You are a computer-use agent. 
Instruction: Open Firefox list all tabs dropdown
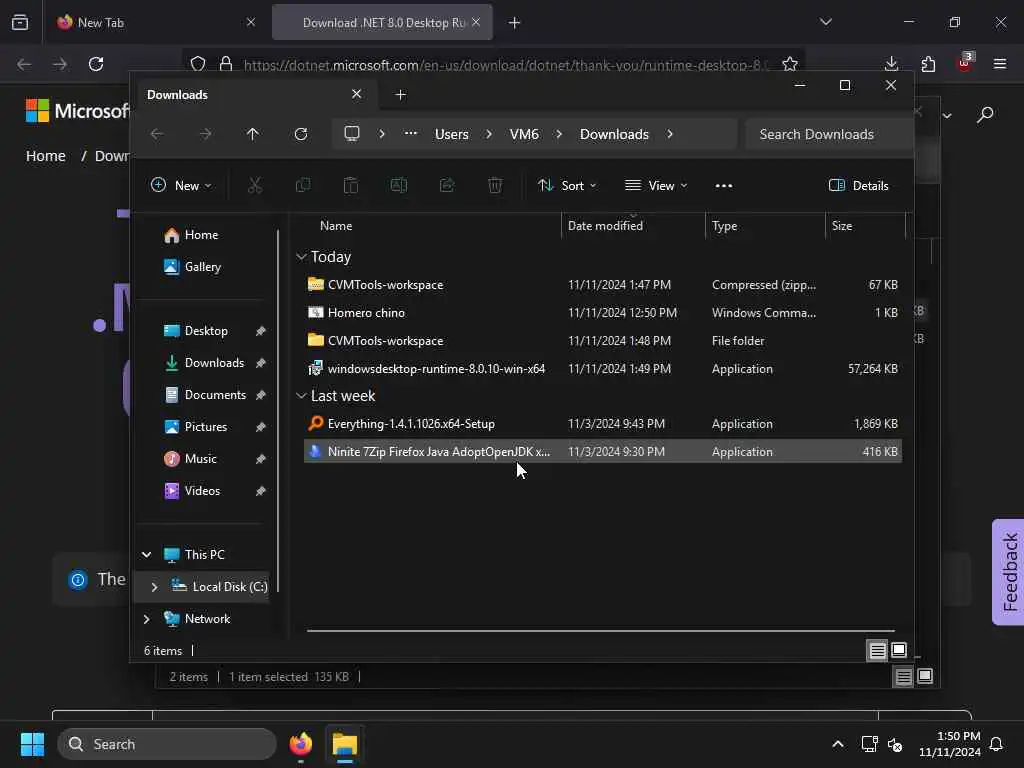pos(825,22)
